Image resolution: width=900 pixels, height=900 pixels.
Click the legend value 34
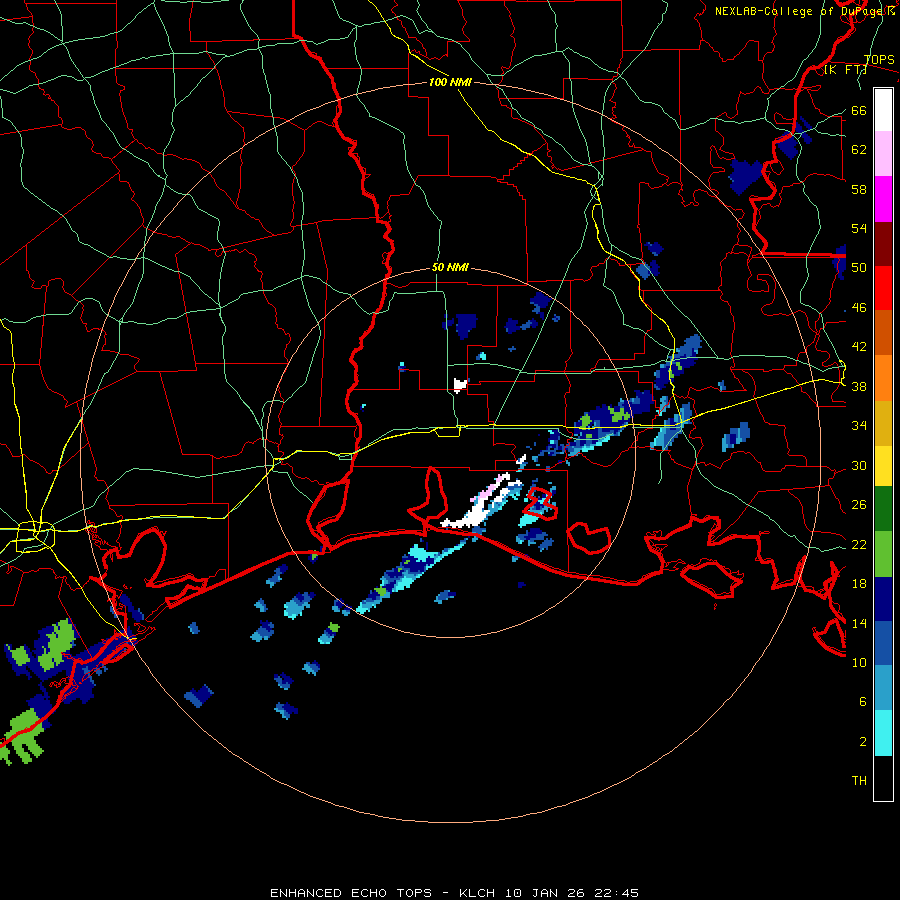(x=859, y=425)
